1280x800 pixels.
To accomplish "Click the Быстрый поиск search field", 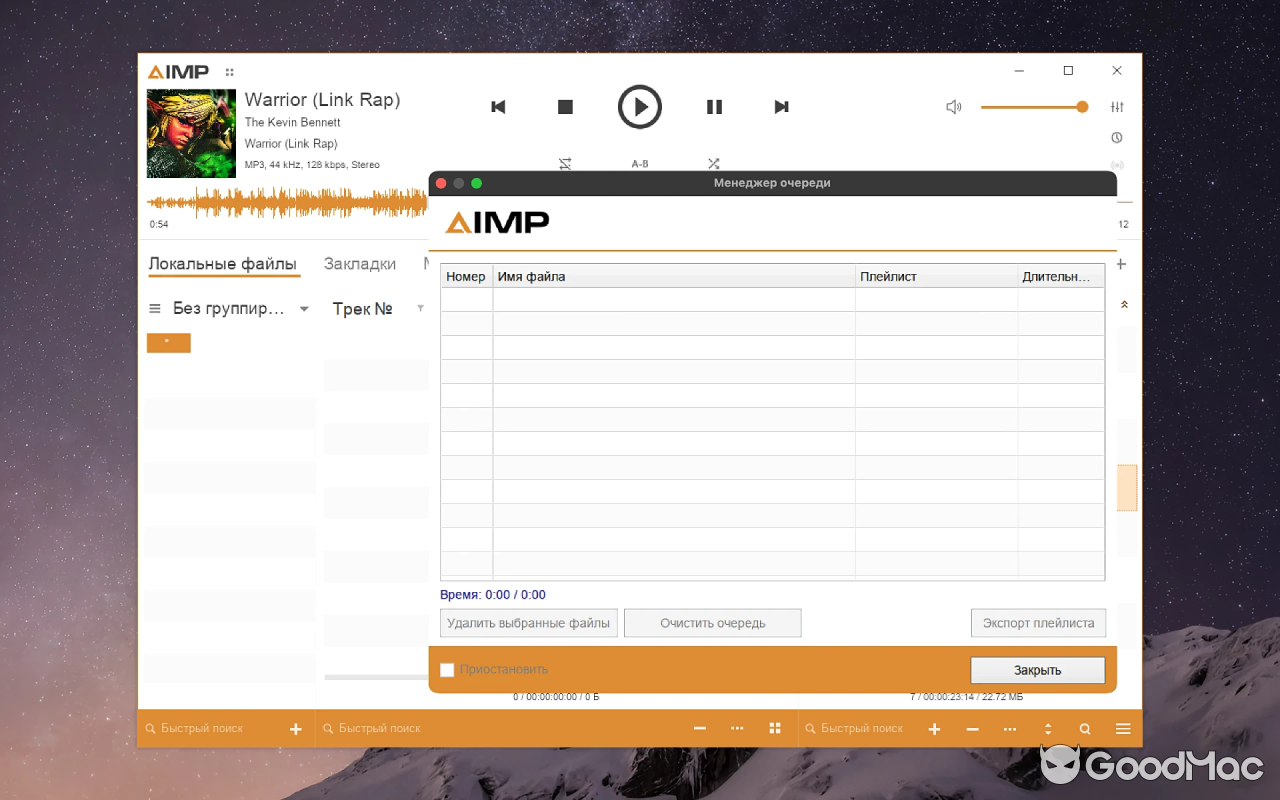I will point(200,728).
